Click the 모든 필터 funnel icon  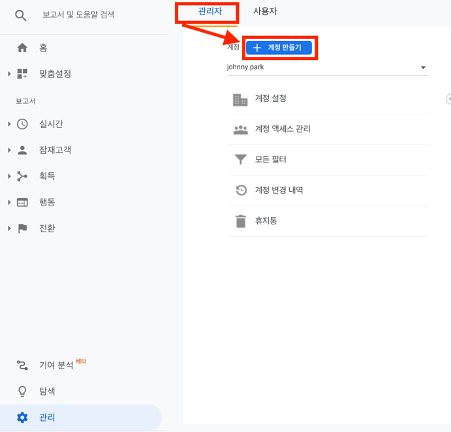click(240, 160)
